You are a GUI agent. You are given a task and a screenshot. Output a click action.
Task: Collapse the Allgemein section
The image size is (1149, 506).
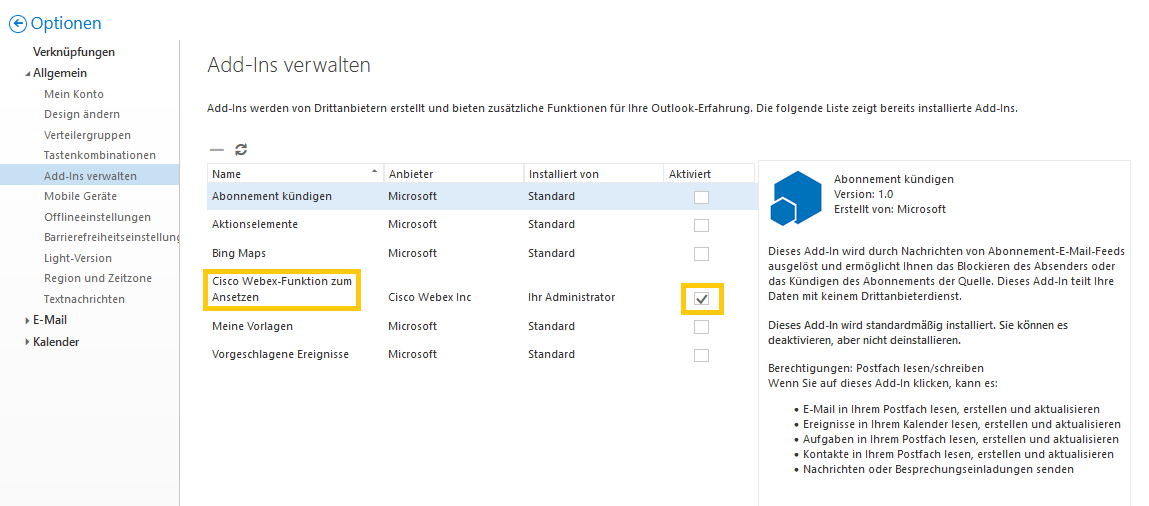pos(27,73)
